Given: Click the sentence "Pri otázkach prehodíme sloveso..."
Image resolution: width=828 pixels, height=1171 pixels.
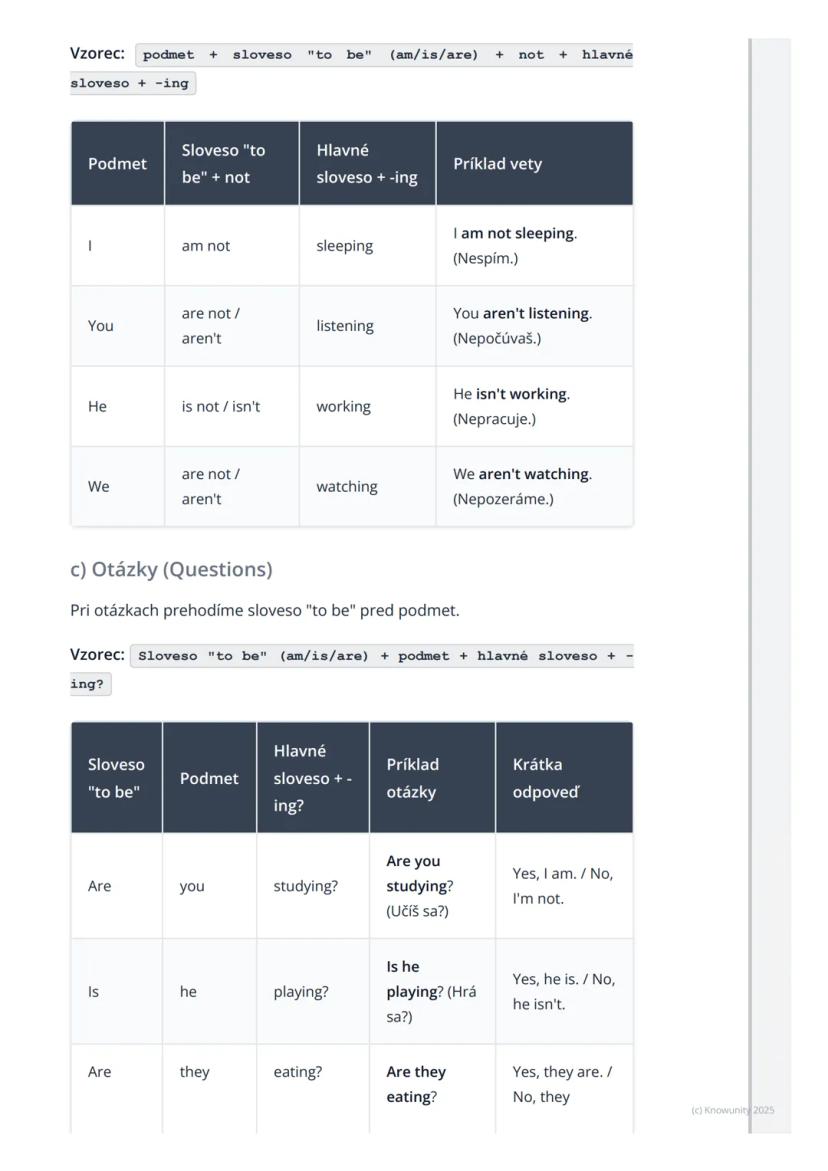Looking at the screenshot, I should coord(265,610).
